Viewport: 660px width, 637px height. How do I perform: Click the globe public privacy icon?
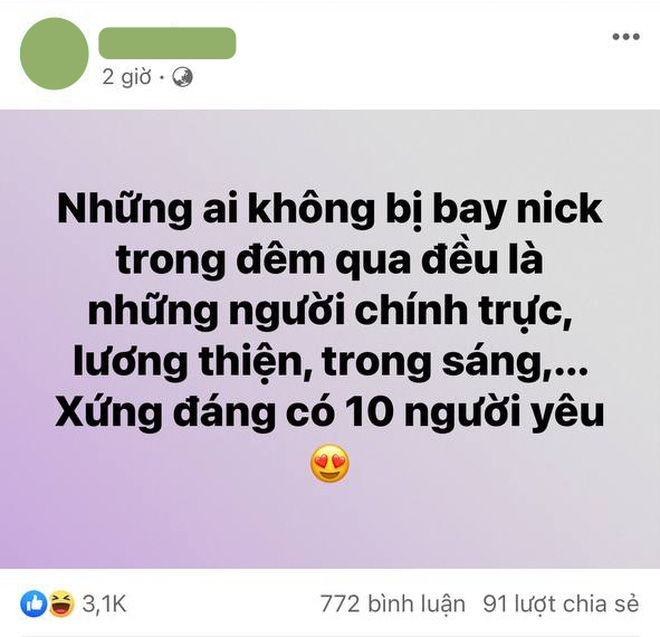183,77
